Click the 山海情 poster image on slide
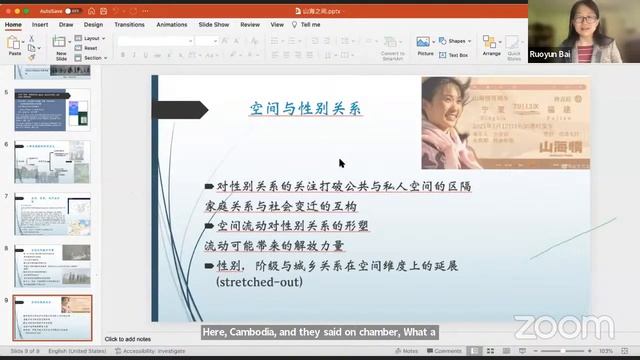This screenshot has height=360, width=640. point(506,123)
